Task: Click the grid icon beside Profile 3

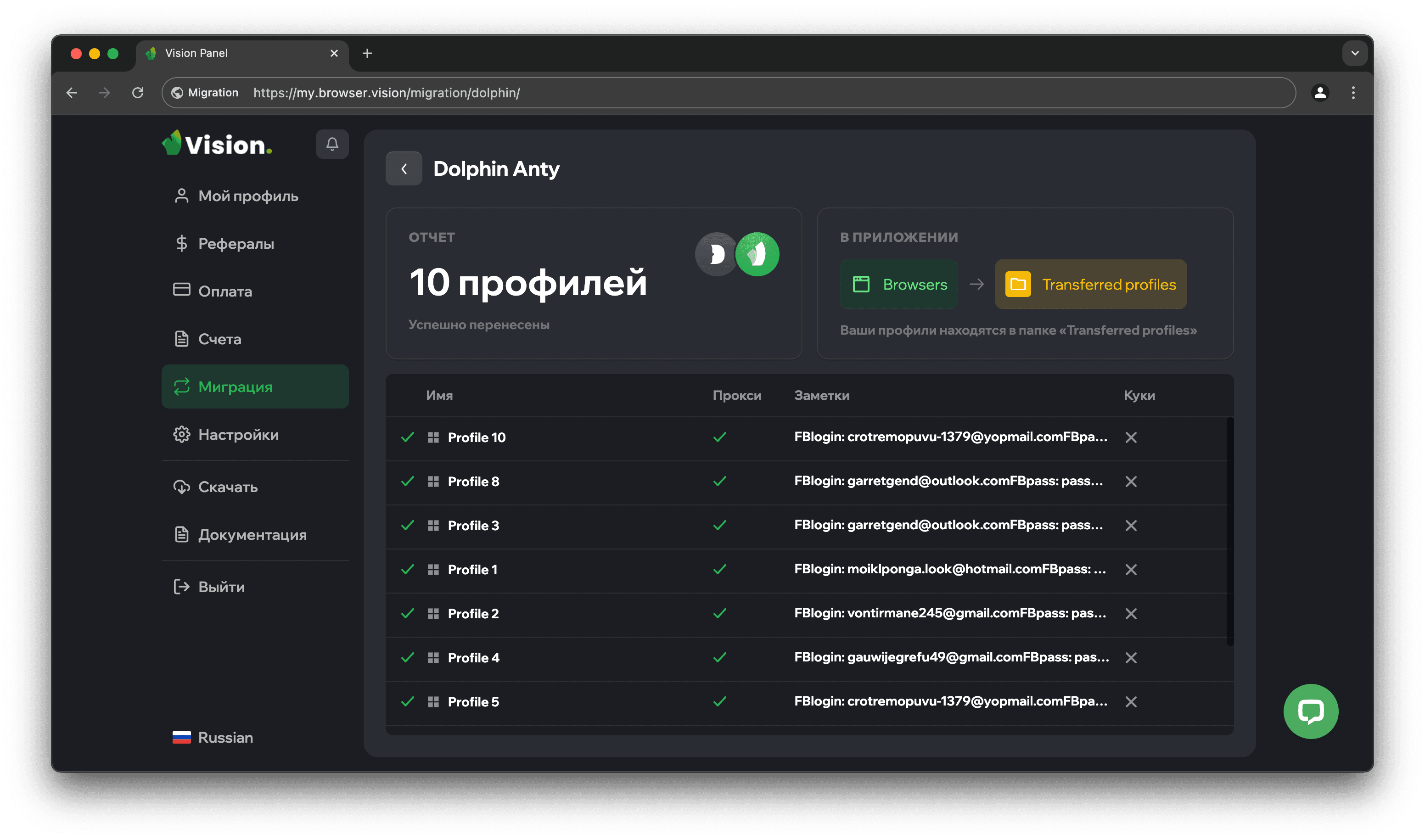Action: click(433, 525)
